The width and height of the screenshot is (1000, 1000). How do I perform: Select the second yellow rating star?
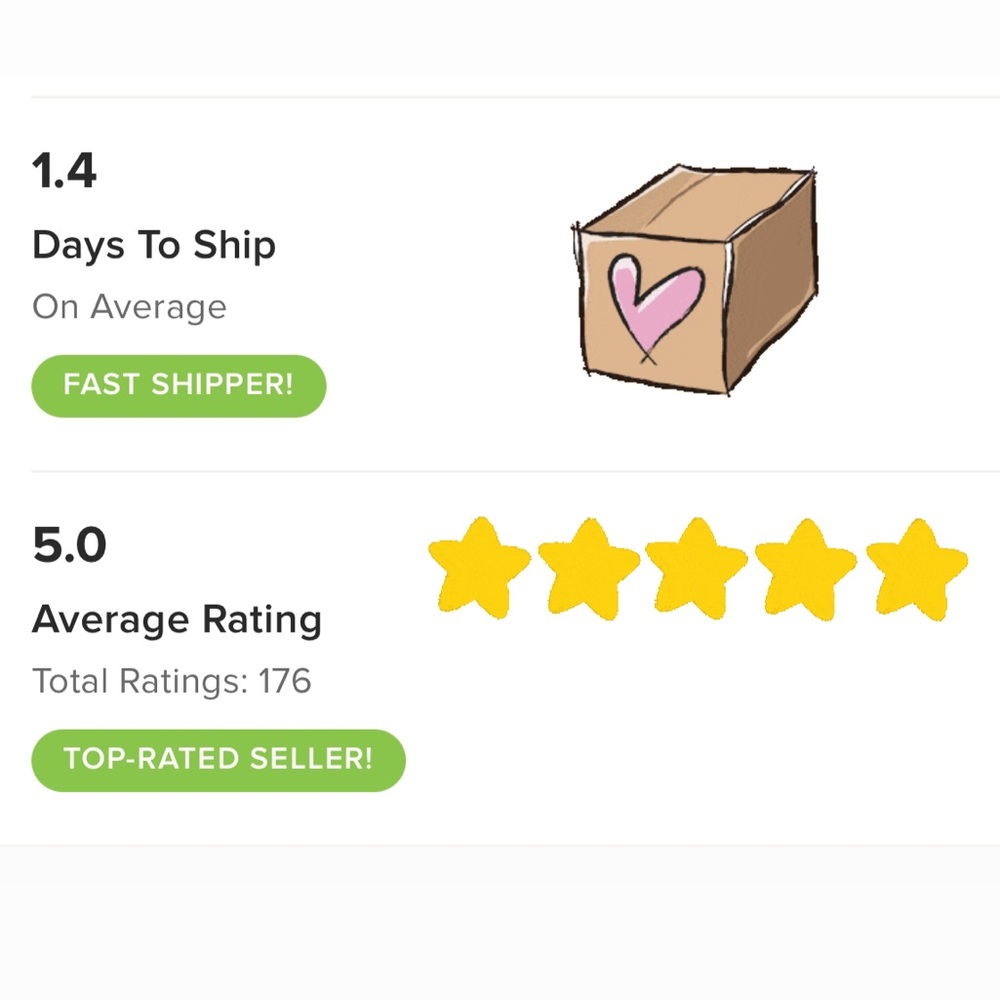[x=589, y=568]
